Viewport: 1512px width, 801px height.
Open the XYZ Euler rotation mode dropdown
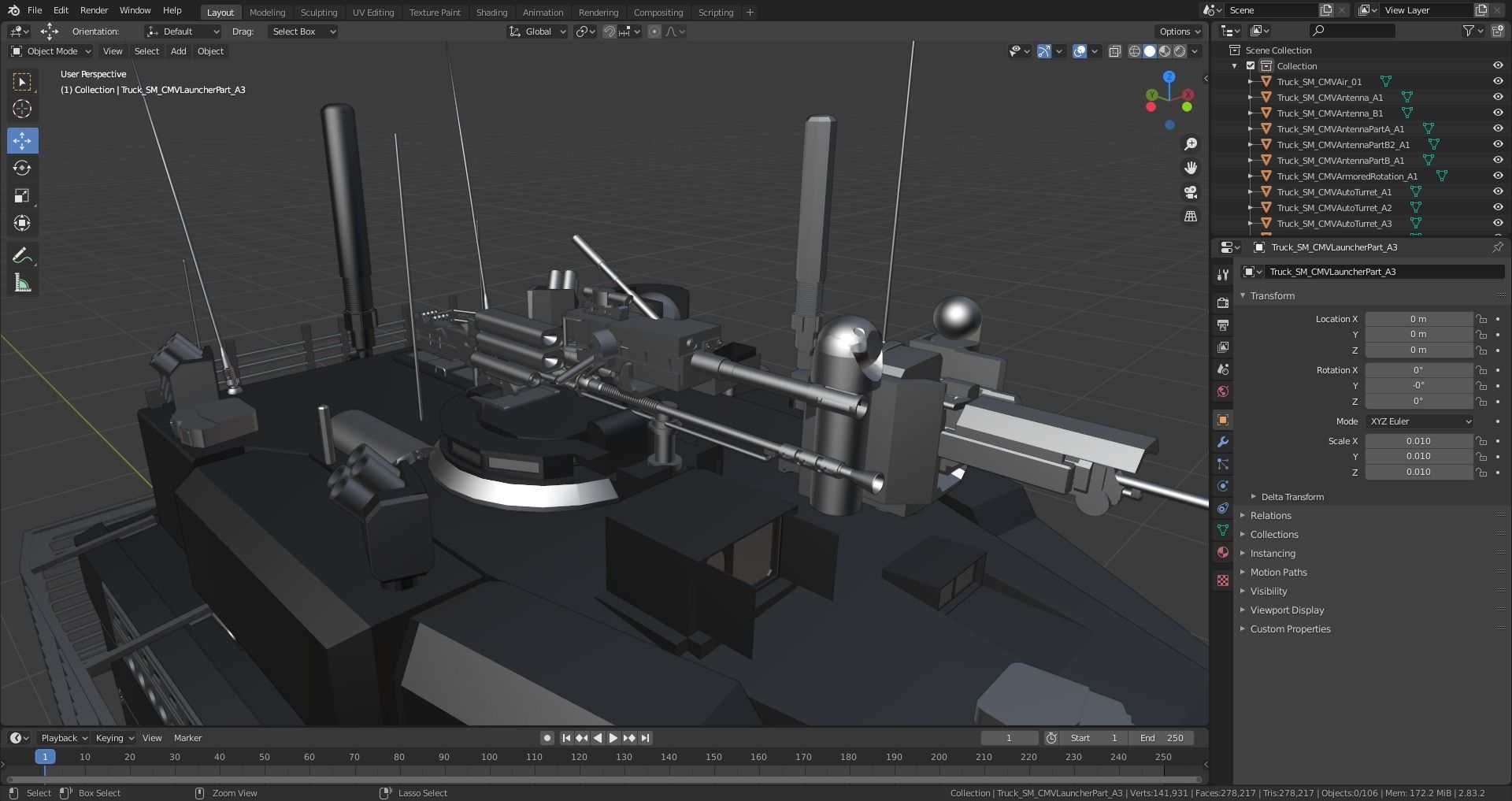(1419, 421)
